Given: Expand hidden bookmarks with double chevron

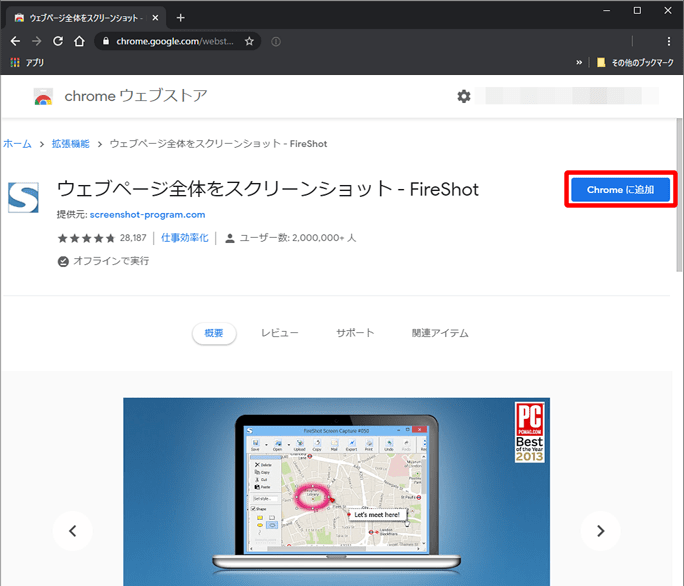Looking at the screenshot, I should (579, 62).
